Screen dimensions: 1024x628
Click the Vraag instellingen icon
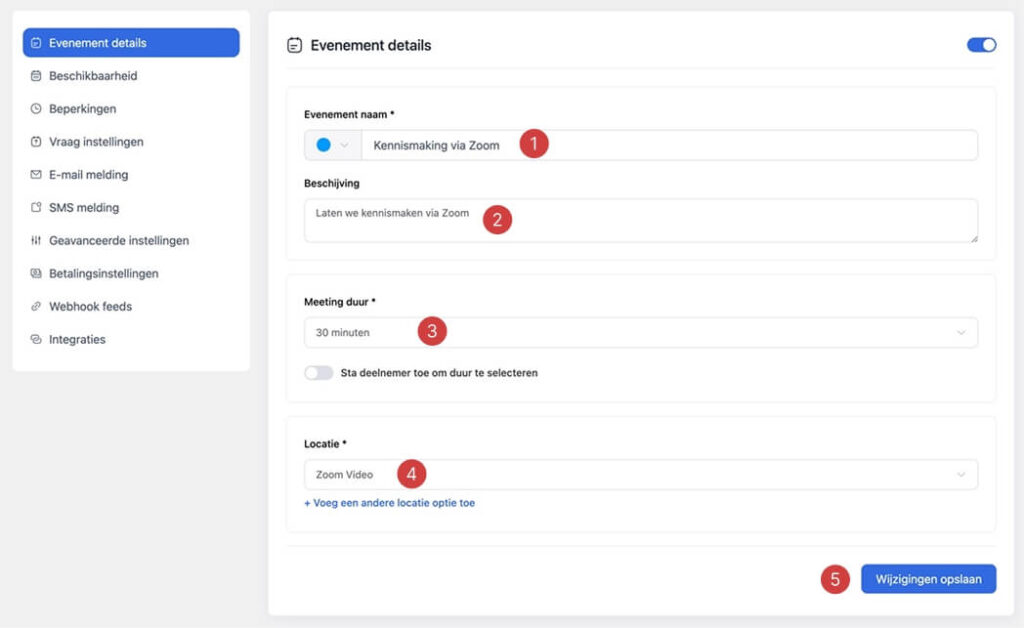[36, 142]
